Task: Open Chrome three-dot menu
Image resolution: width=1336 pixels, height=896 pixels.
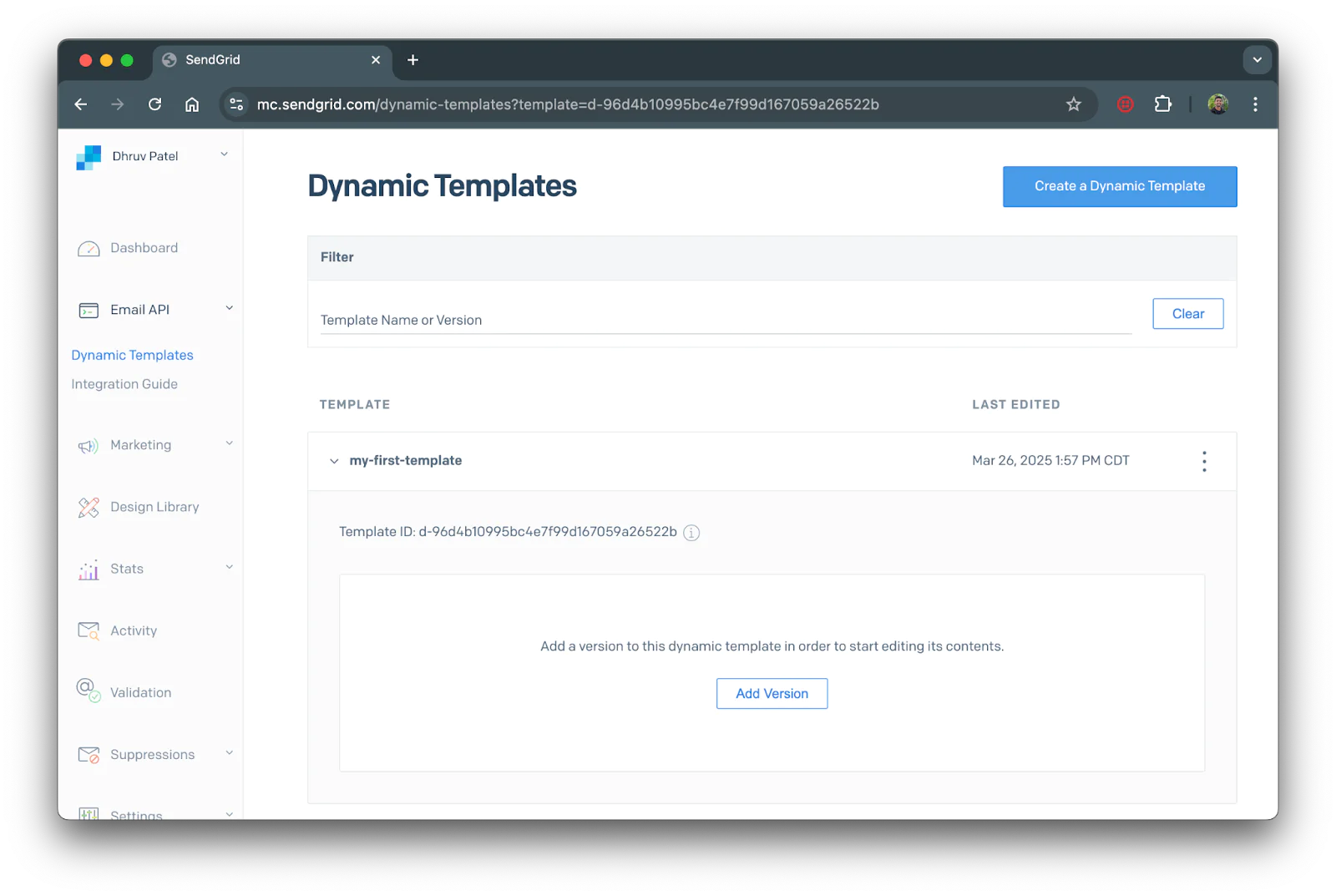Action: 1255,104
